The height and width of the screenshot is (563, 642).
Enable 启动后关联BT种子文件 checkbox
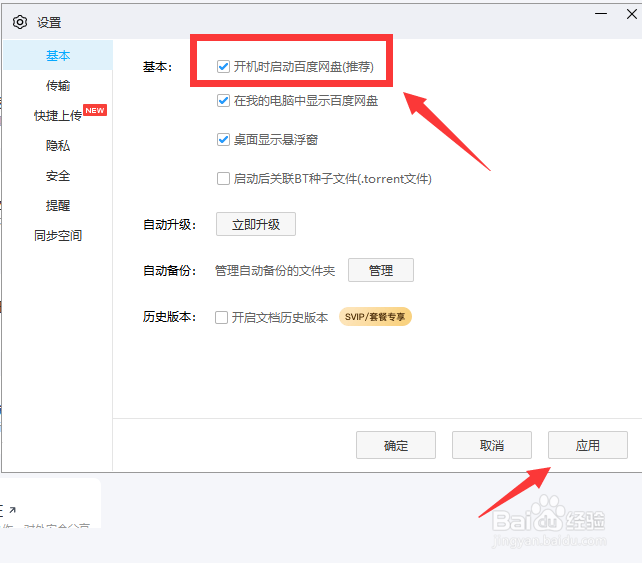223,179
